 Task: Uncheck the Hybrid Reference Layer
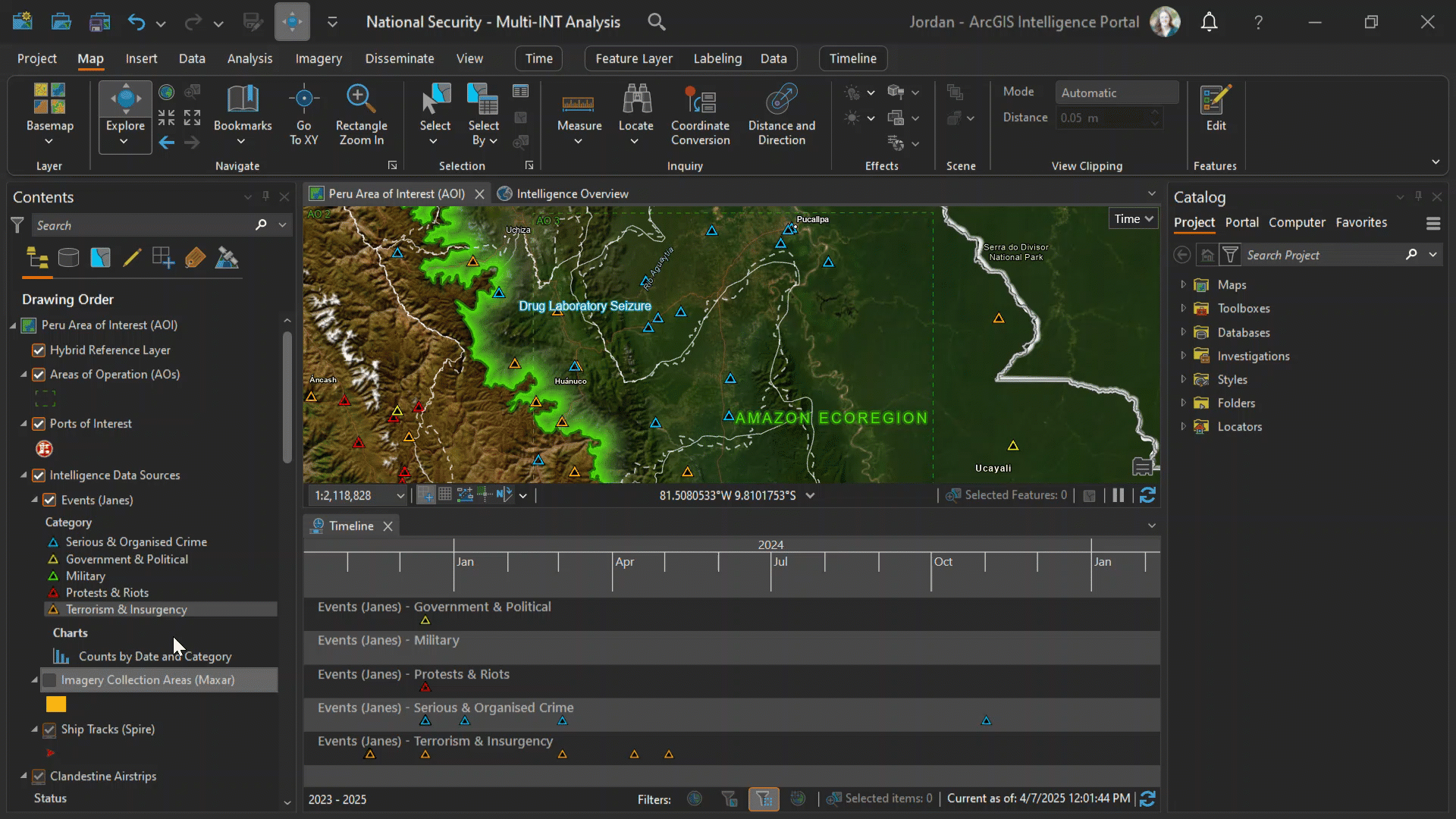(x=38, y=350)
